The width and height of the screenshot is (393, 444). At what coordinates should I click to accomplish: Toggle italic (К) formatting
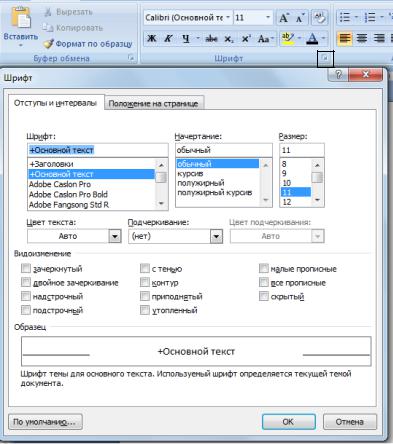click(x=169, y=39)
